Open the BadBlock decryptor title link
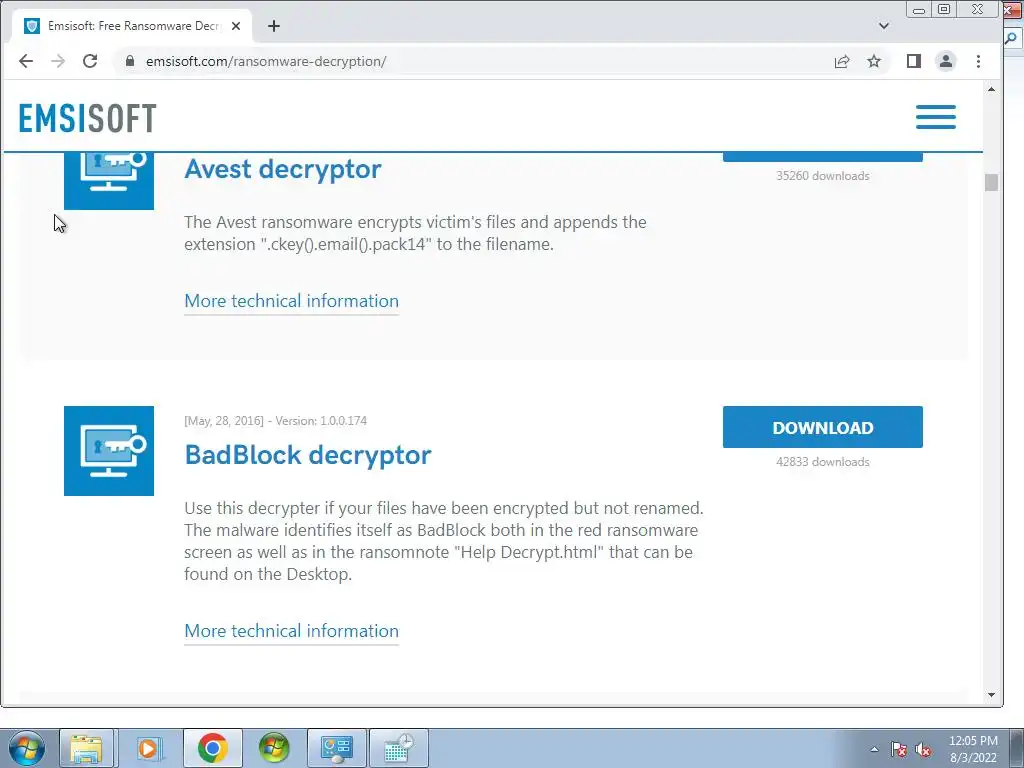 308,455
